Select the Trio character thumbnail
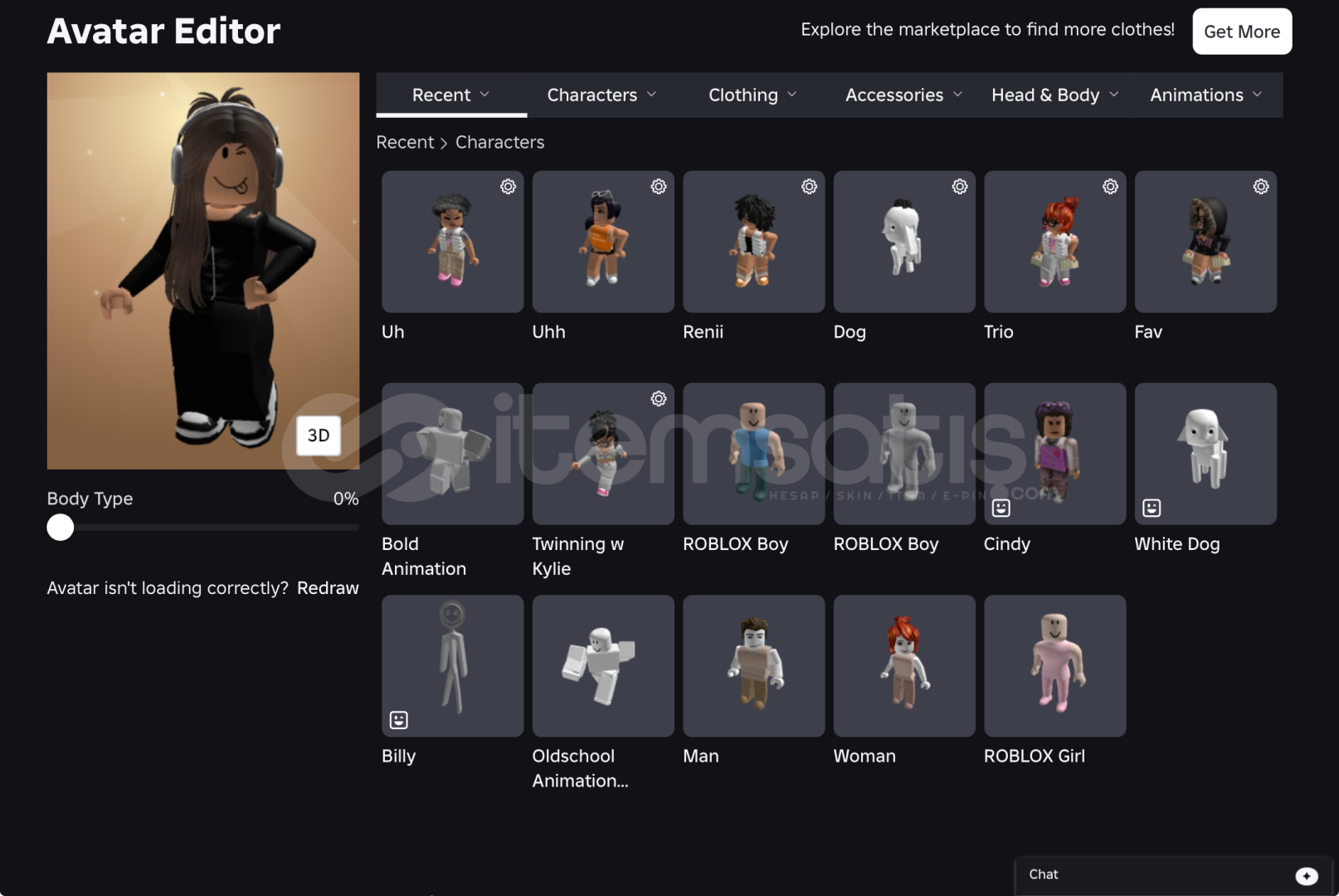 coord(1054,241)
